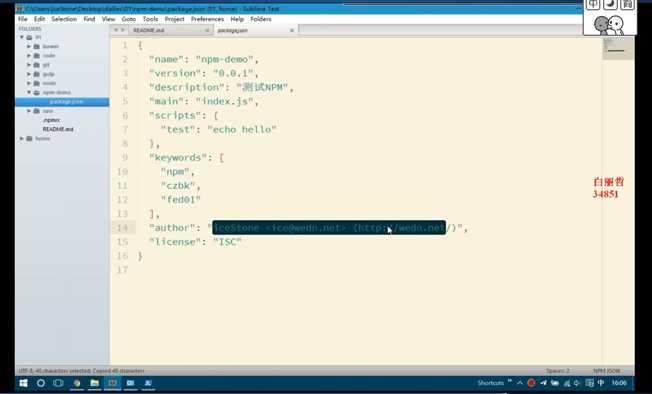This screenshot has height=394, width=652.
Task: Show hidden tray icons chevron
Action: click(520, 383)
